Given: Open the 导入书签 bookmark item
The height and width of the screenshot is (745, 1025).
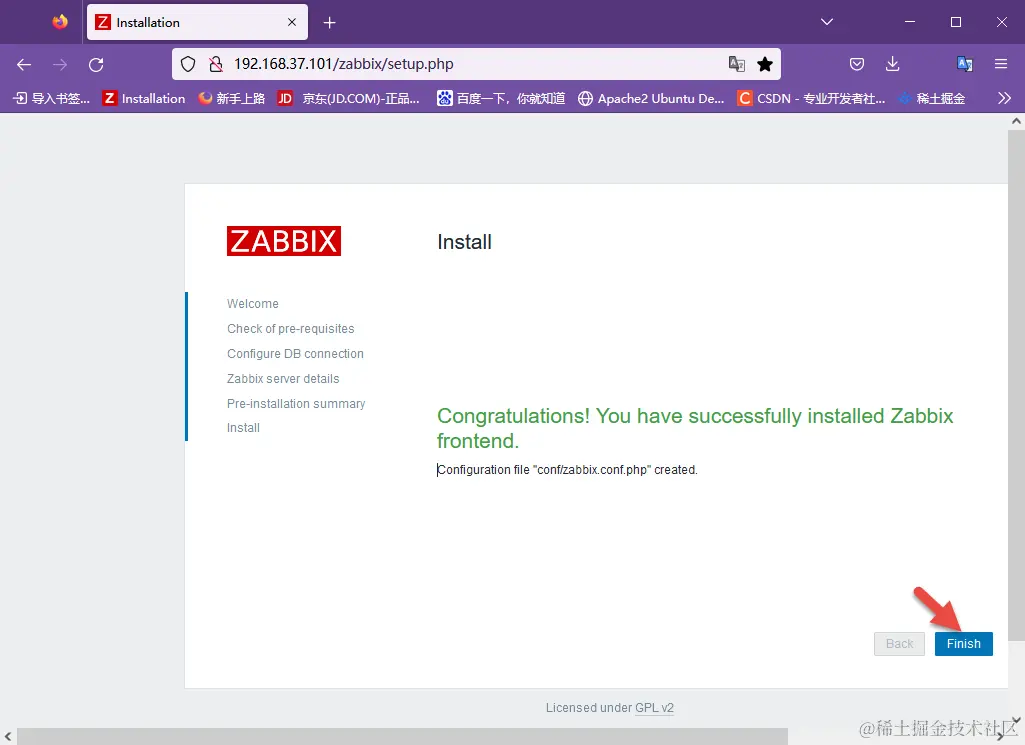Looking at the screenshot, I should coord(52,99).
